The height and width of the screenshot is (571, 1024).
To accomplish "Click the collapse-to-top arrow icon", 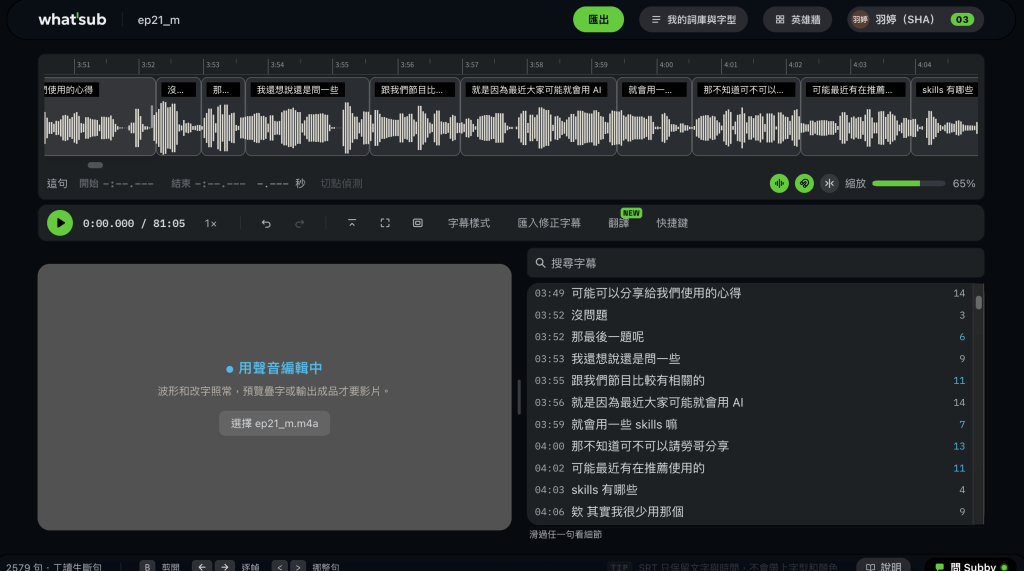I will click(352, 223).
